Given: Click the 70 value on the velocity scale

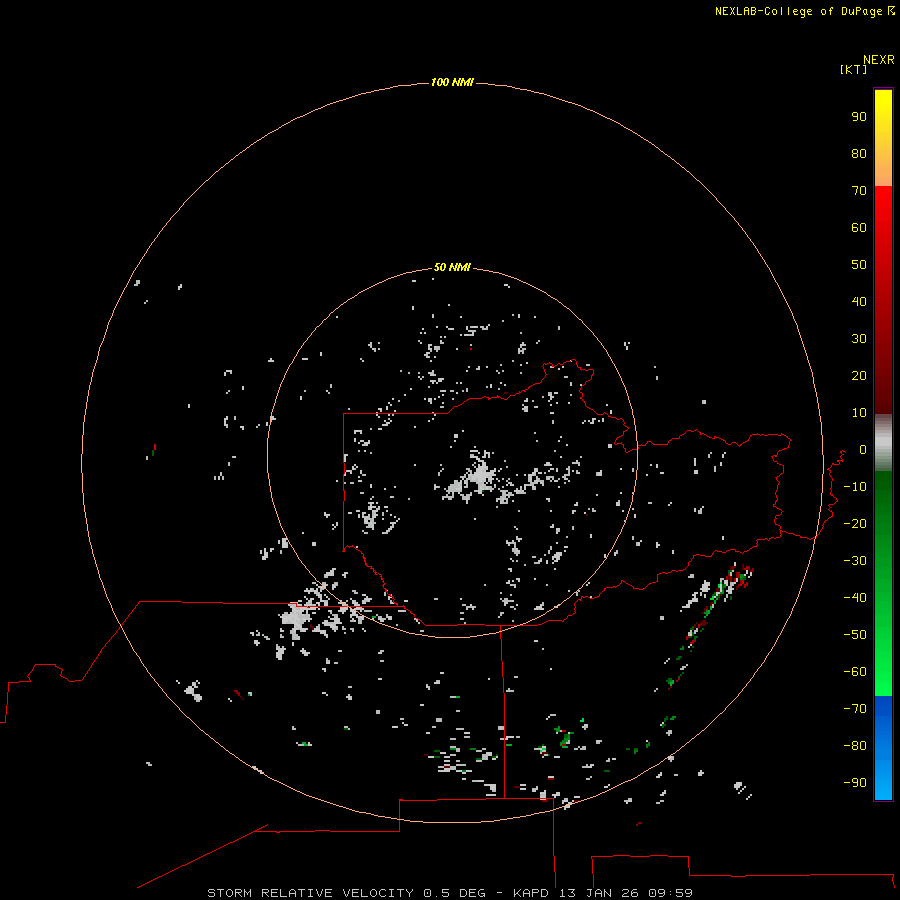Looking at the screenshot, I should click(x=859, y=191).
